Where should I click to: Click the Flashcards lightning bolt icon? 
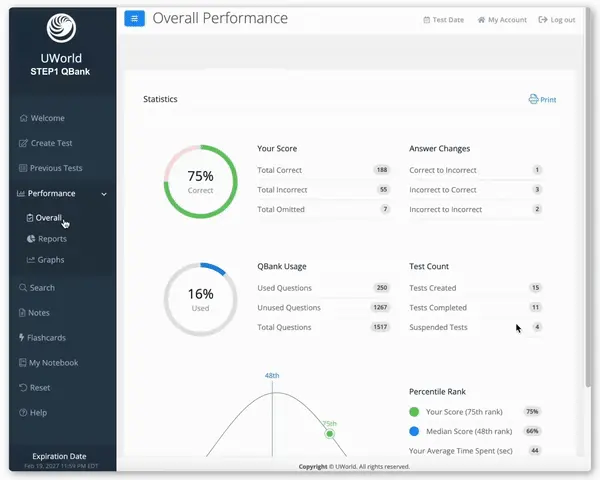click(x=22, y=337)
